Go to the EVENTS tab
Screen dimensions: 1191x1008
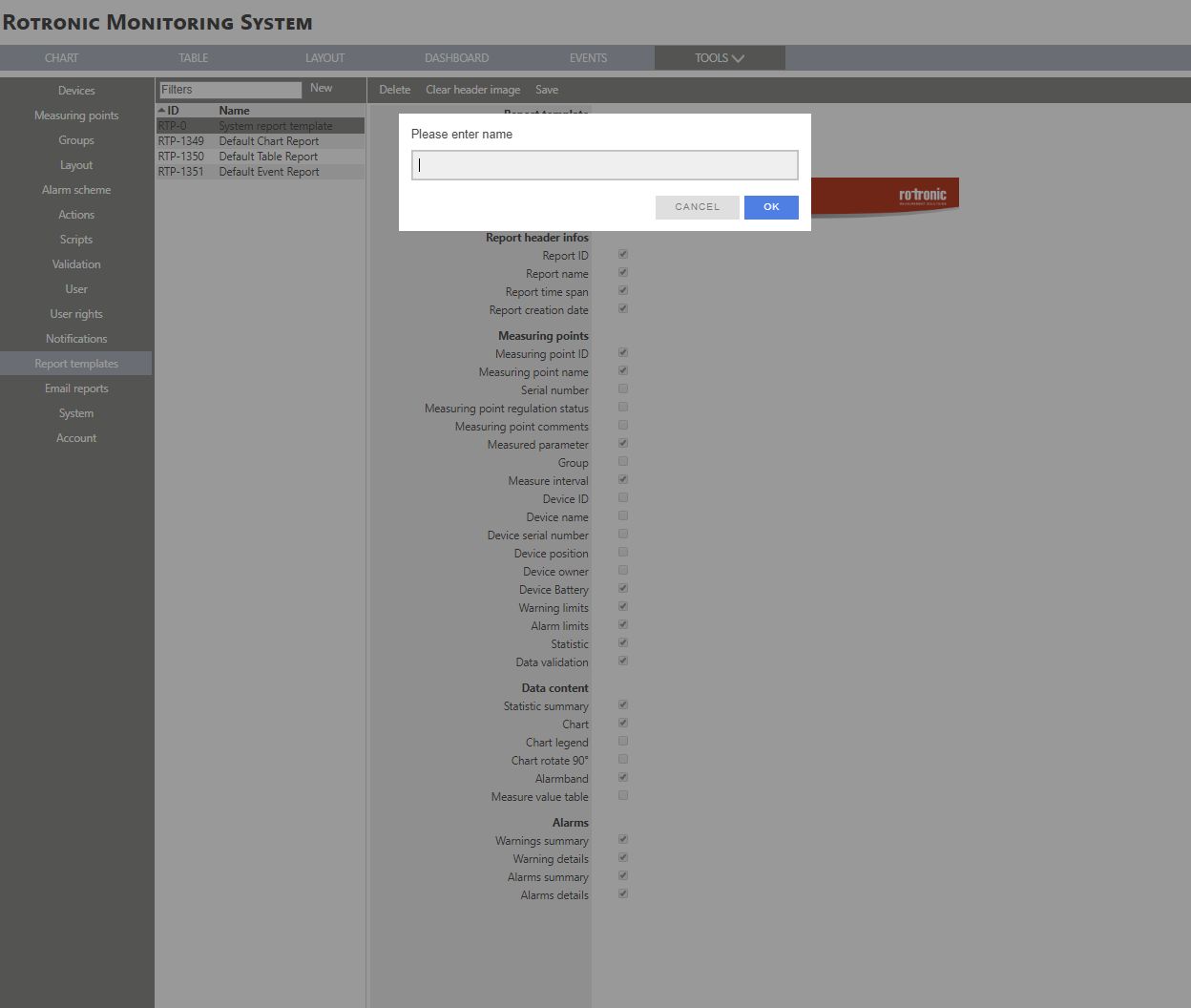pos(589,58)
